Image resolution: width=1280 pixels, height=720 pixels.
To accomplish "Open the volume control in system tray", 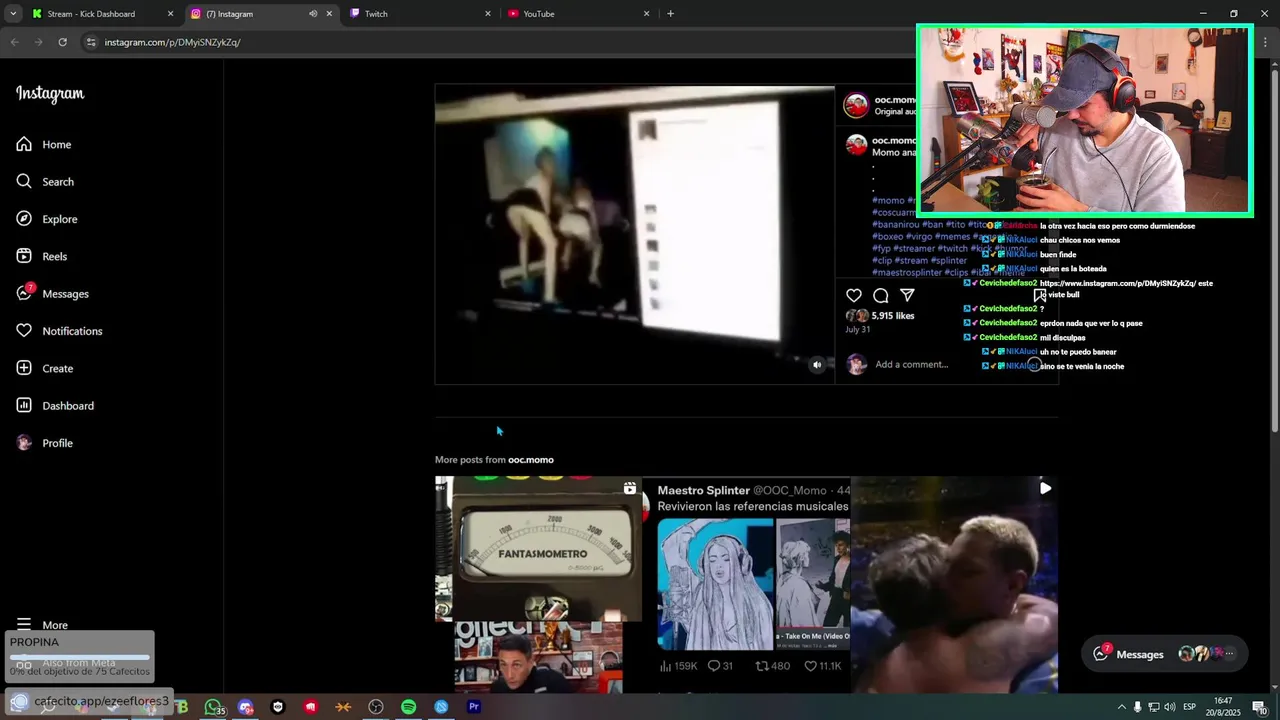I will 1169,707.
